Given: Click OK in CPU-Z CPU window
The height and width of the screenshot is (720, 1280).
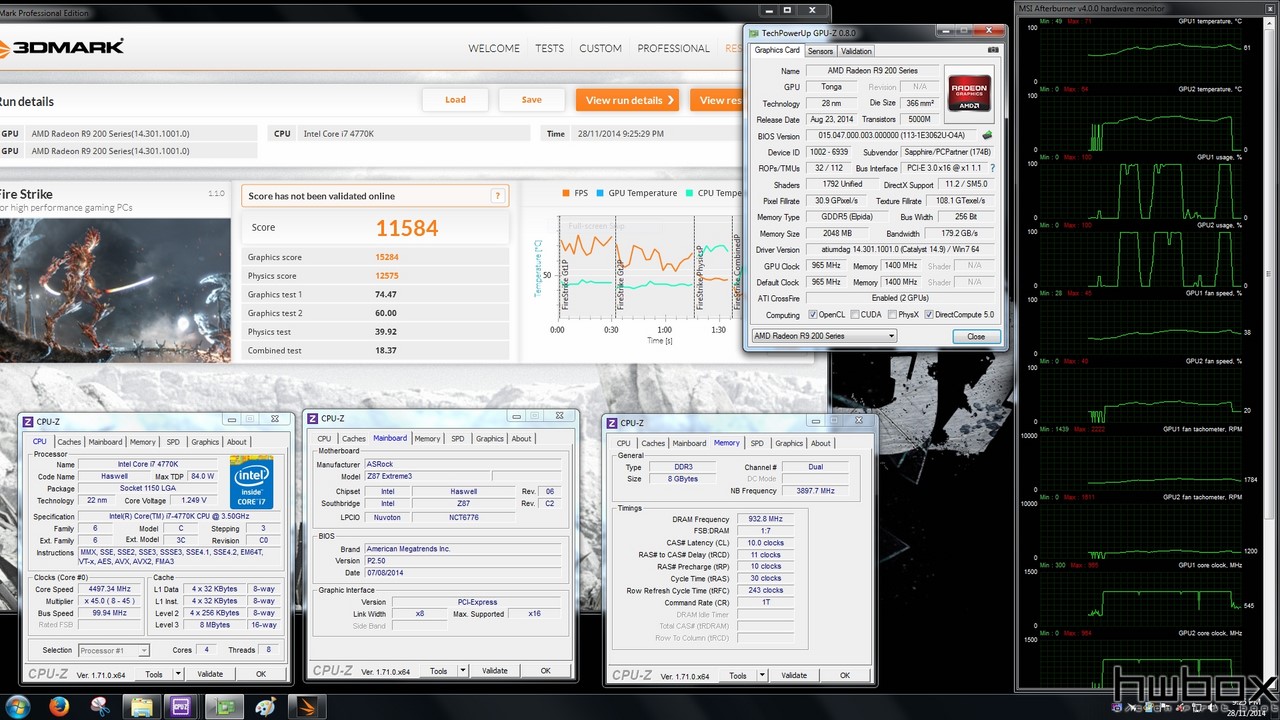Looking at the screenshot, I should coord(261,674).
